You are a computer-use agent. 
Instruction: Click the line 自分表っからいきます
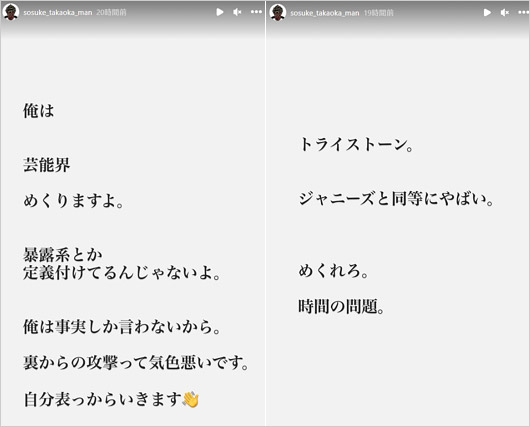[103, 399]
